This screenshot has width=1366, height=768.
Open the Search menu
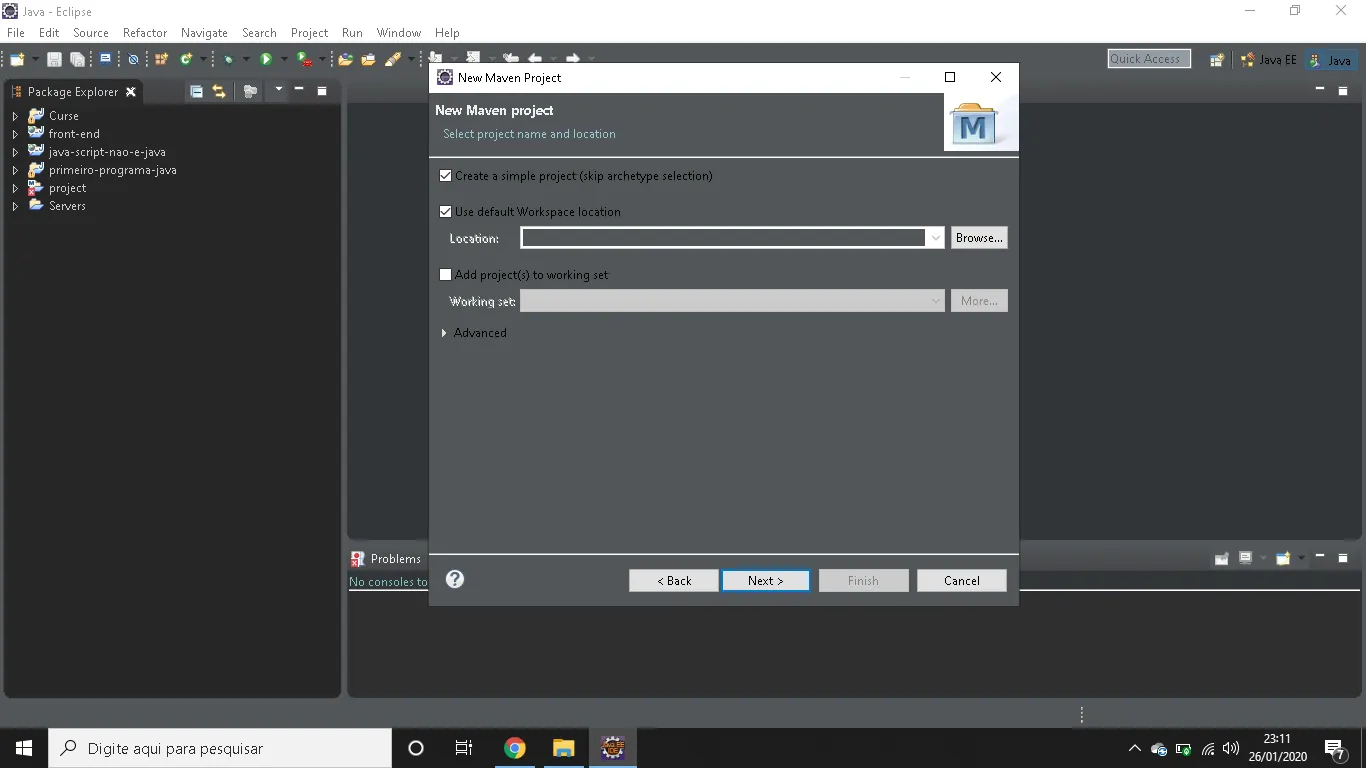259,33
